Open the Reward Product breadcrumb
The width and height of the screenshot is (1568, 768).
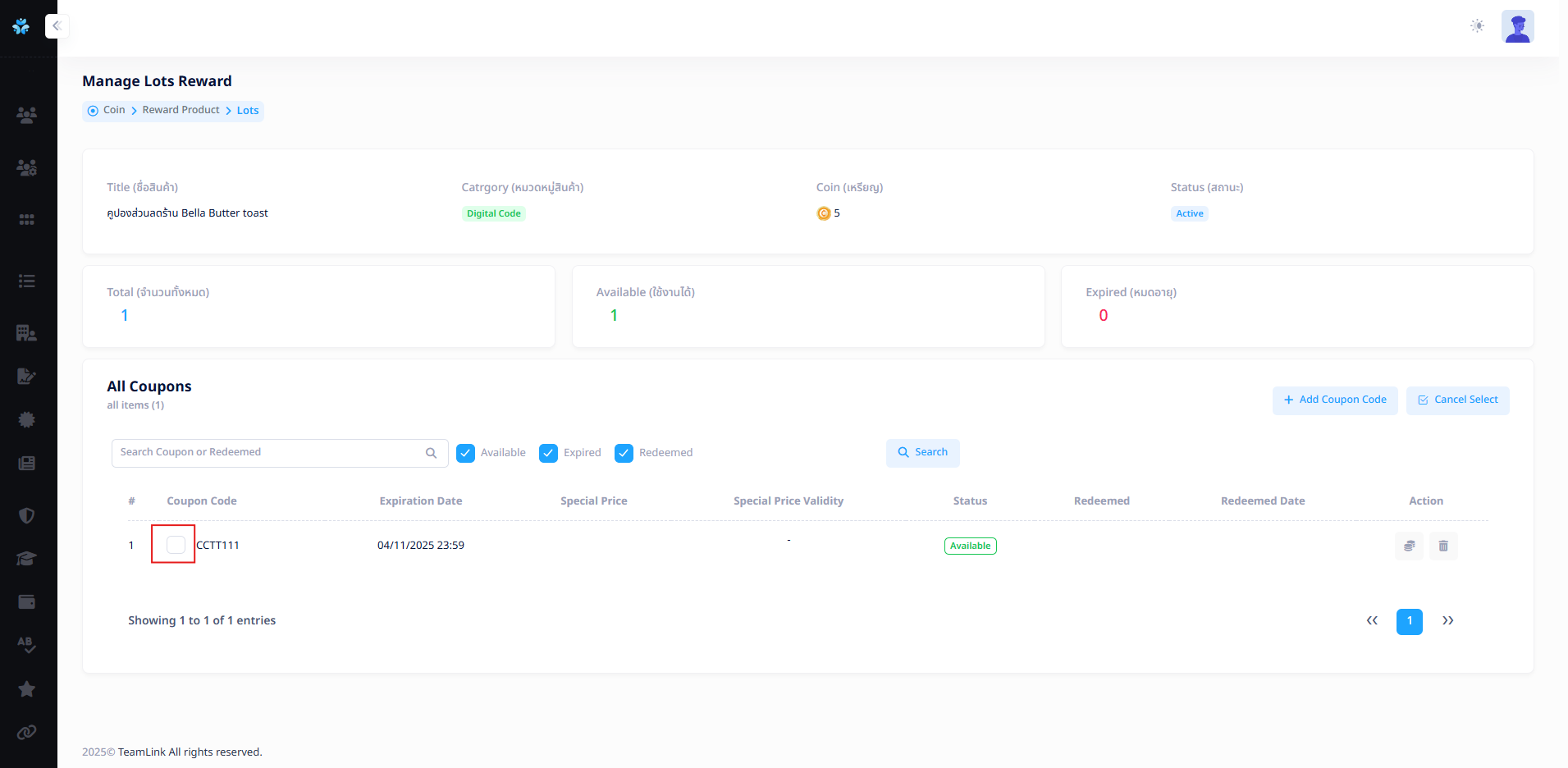(x=181, y=110)
